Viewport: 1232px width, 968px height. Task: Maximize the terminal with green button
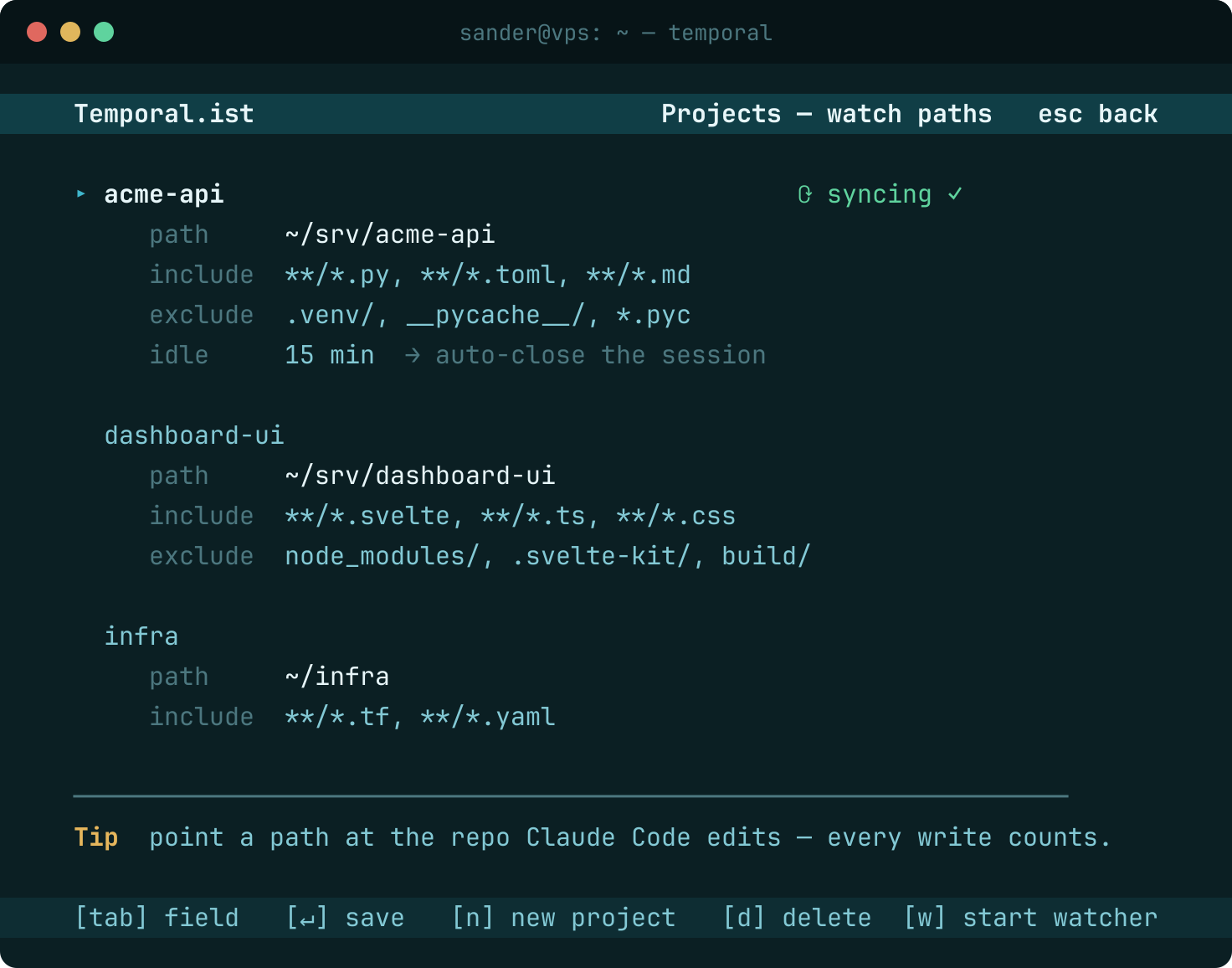(104, 32)
